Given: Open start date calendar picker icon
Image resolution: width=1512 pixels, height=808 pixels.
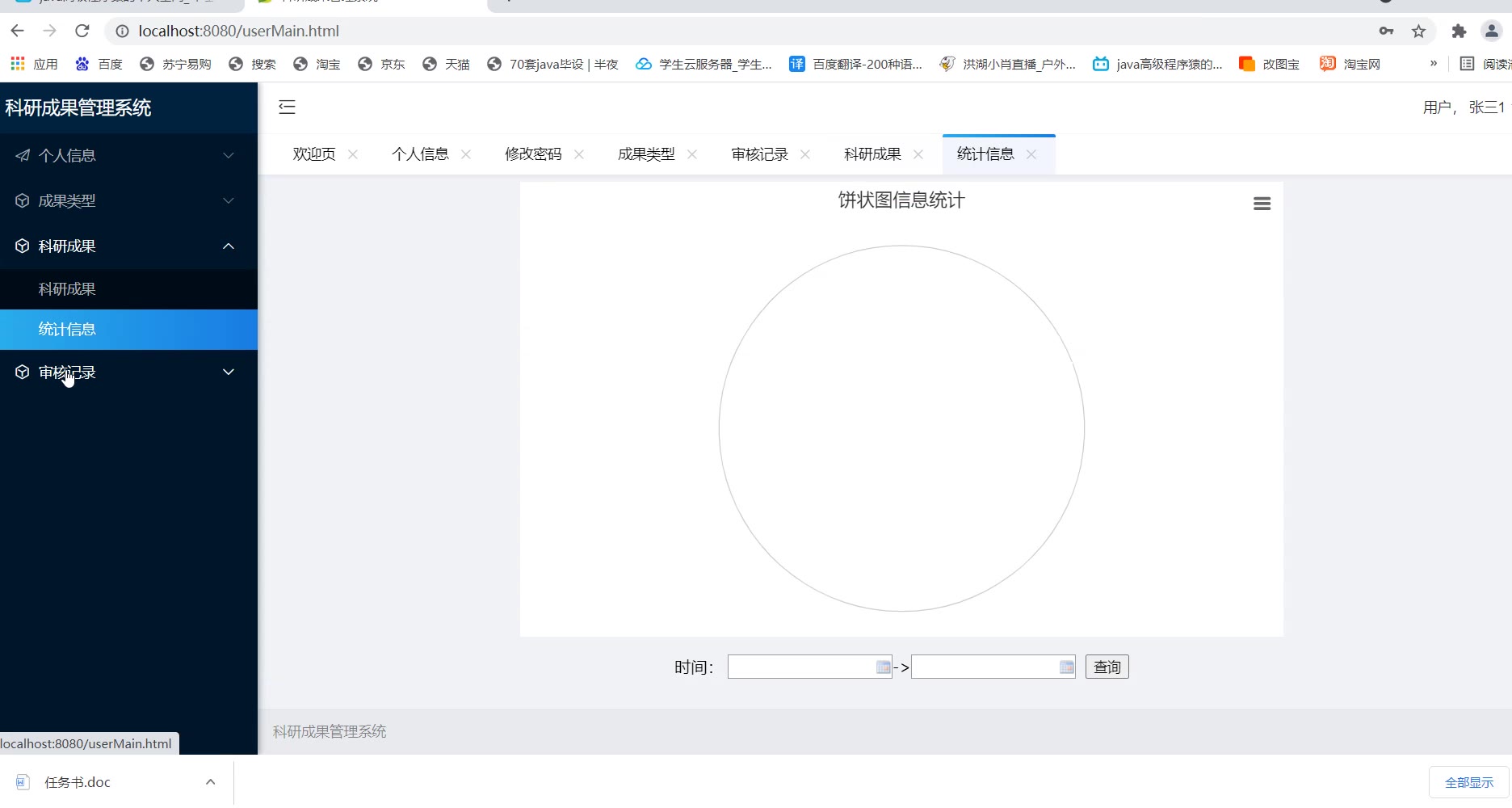Looking at the screenshot, I should 883,667.
